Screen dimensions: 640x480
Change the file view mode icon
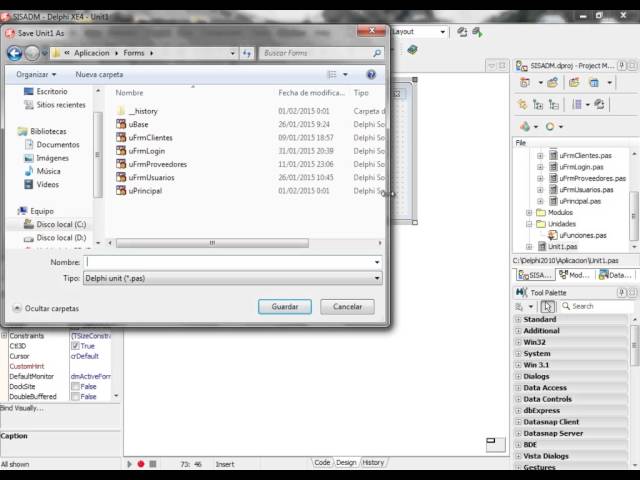pyautogui.click(x=332, y=74)
